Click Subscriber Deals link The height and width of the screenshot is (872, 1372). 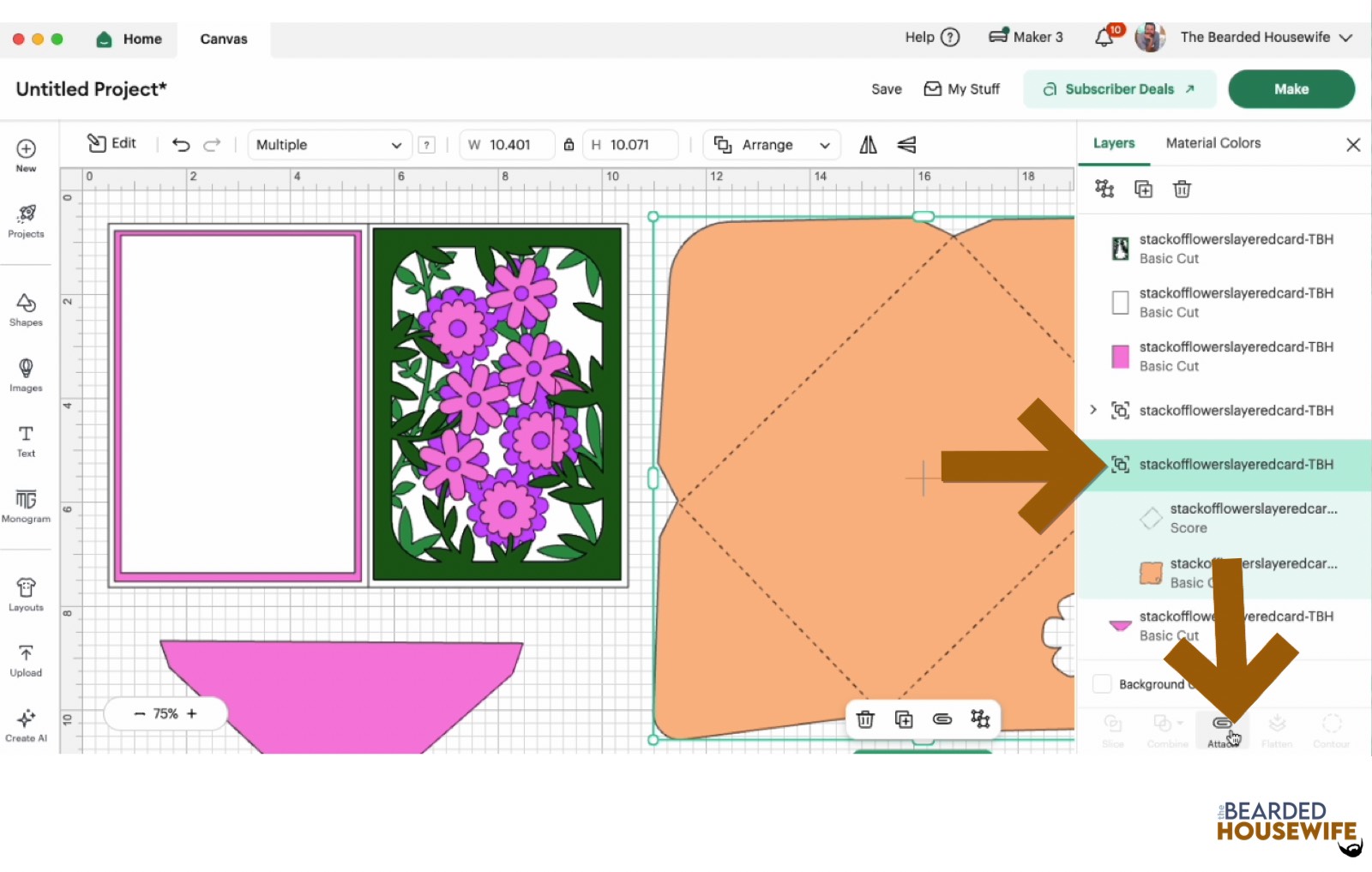(x=1119, y=89)
